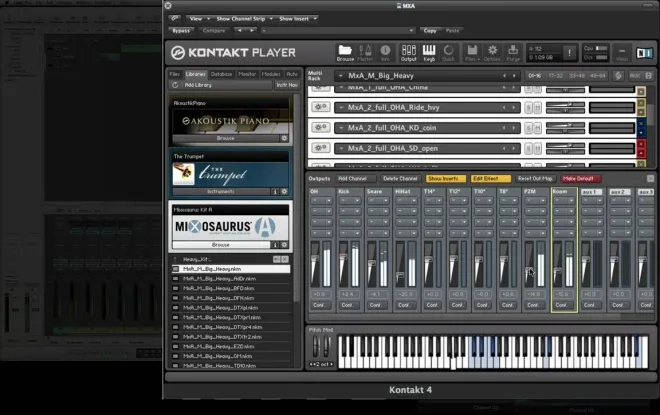660x415 pixels.
Task: Go up a folder in Heavy_Kit browser
Action: [175, 259]
